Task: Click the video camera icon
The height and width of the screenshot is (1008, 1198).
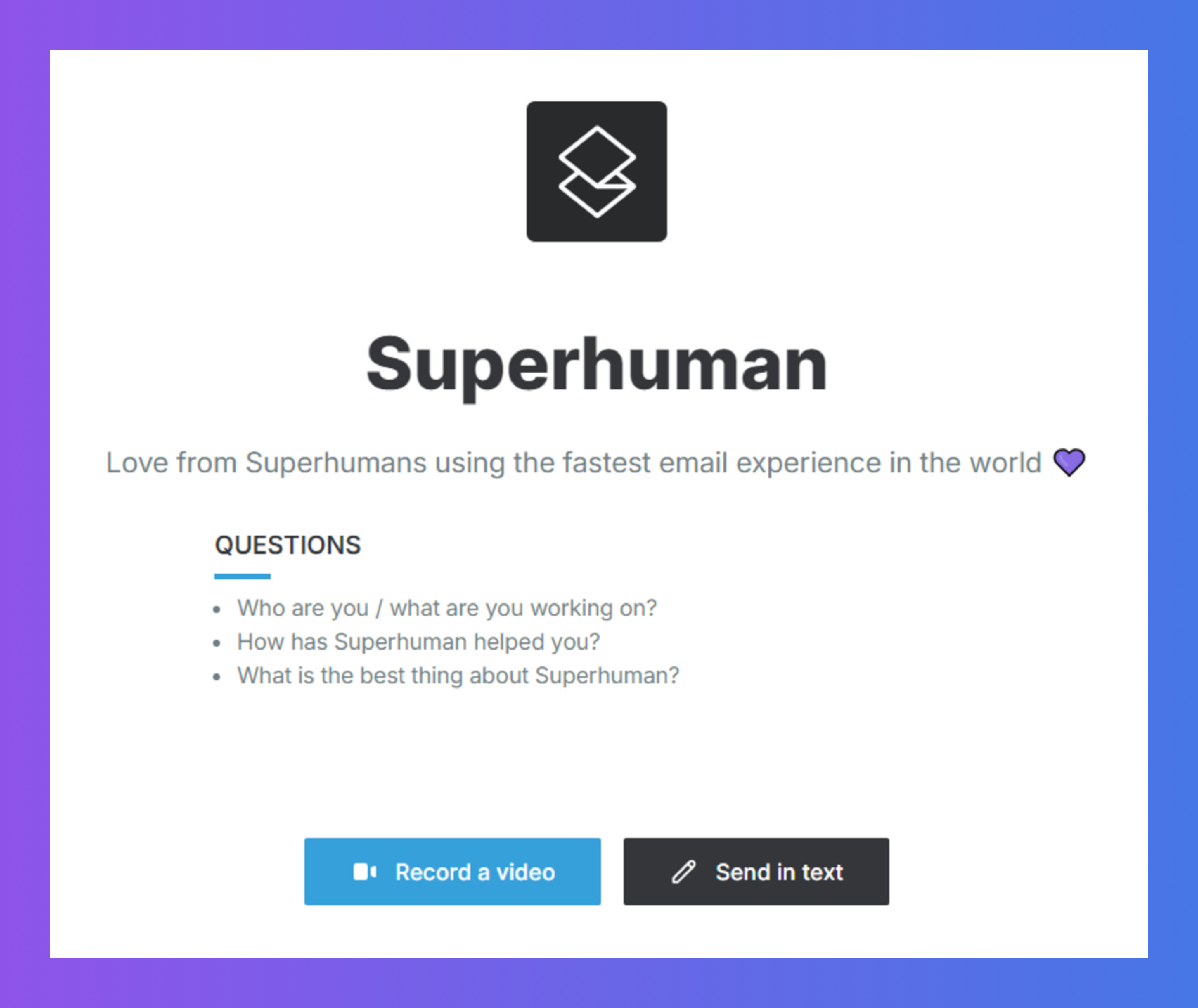Action: pyautogui.click(x=365, y=872)
